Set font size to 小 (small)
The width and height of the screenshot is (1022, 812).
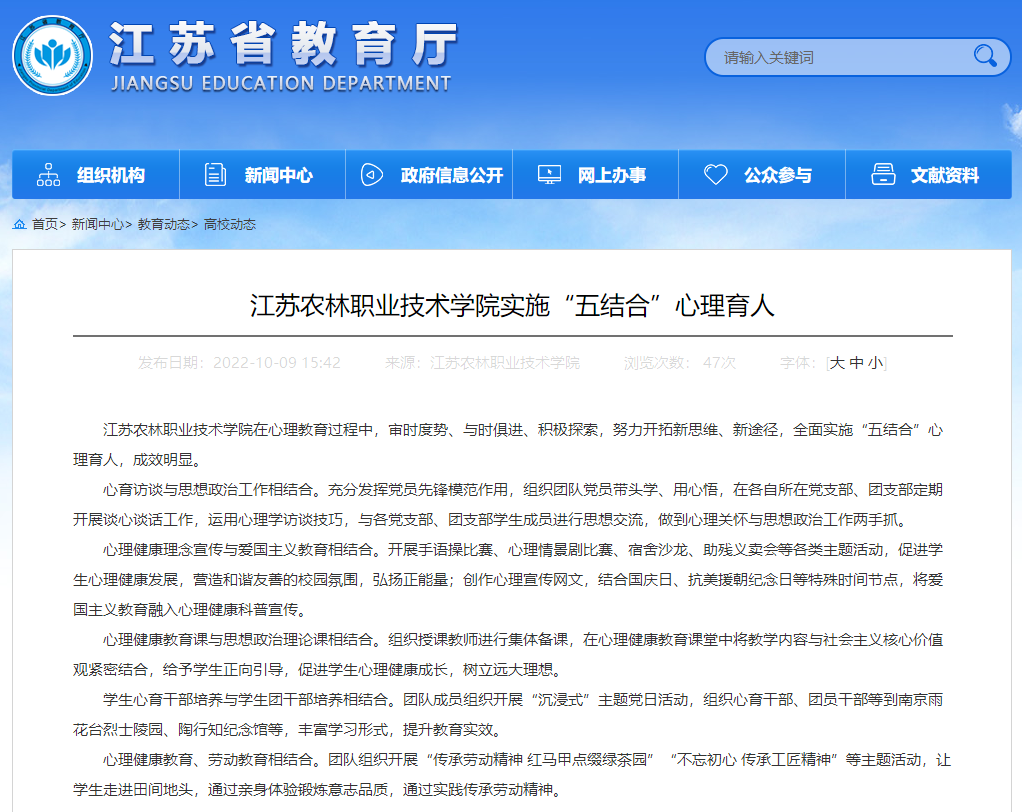point(875,363)
